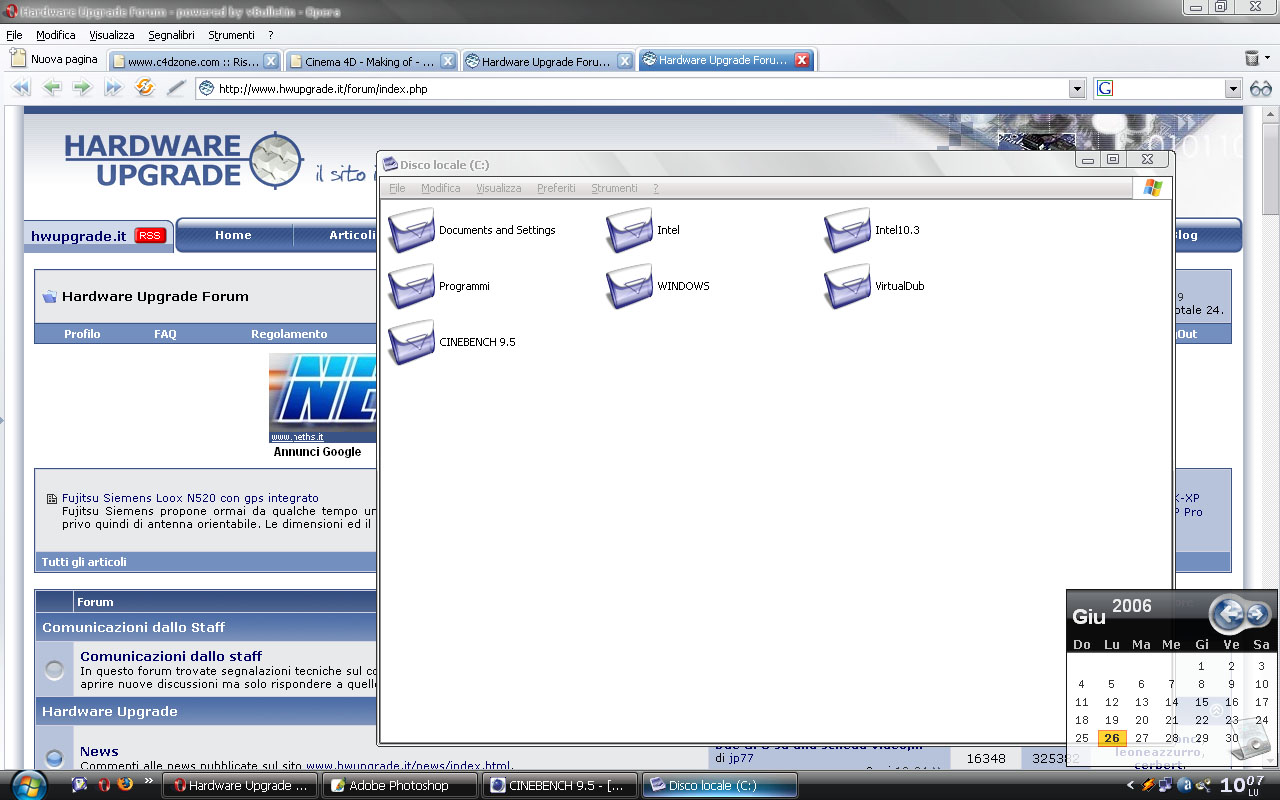Open the News forum link
The width and height of the screenshot is (1280, 800).
click(99, 752)
